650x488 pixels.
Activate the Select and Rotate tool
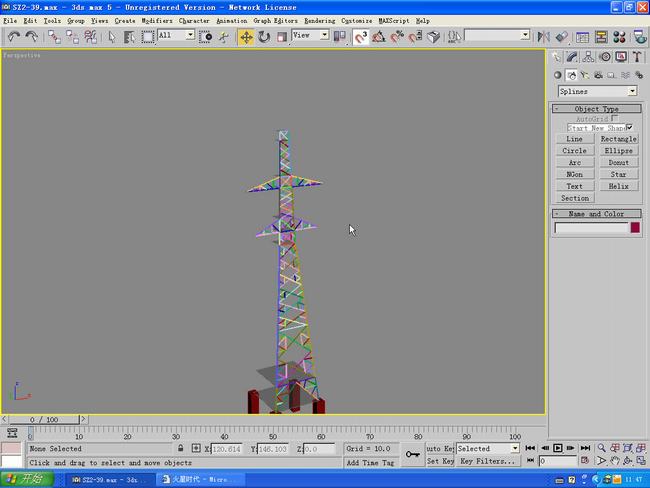(264, 37)
